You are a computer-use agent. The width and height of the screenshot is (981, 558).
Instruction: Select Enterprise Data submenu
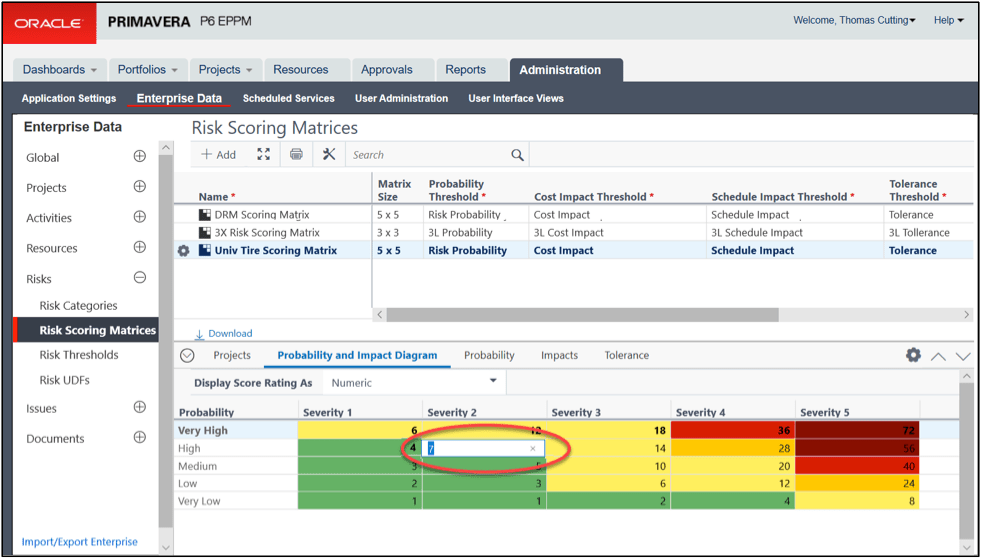179,98
